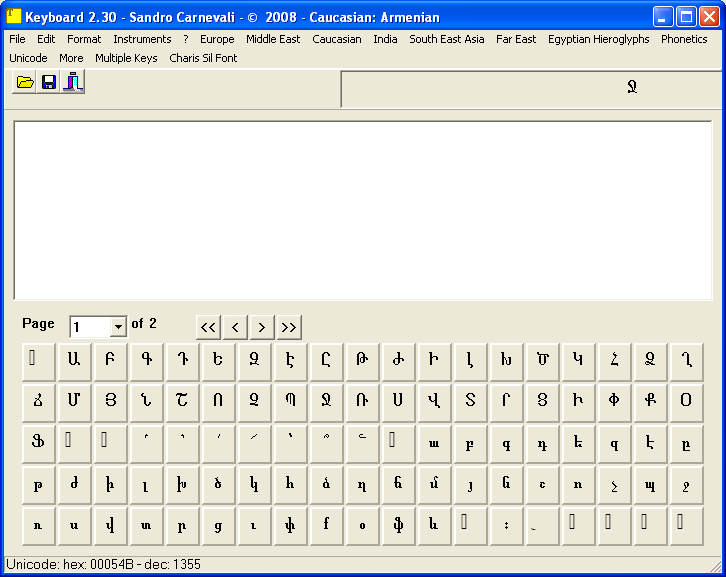Insert Armenian capital Ghad (Ղ) key
726x577 pixels.
point(687,362)
